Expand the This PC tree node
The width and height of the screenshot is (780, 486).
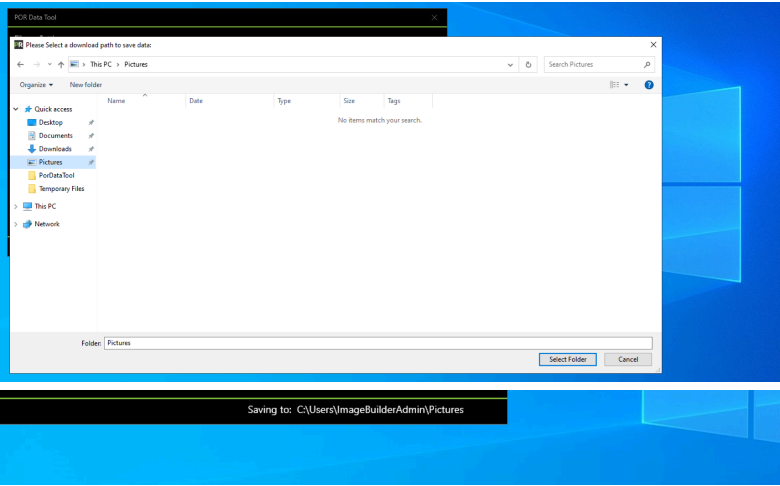[16, 206]
